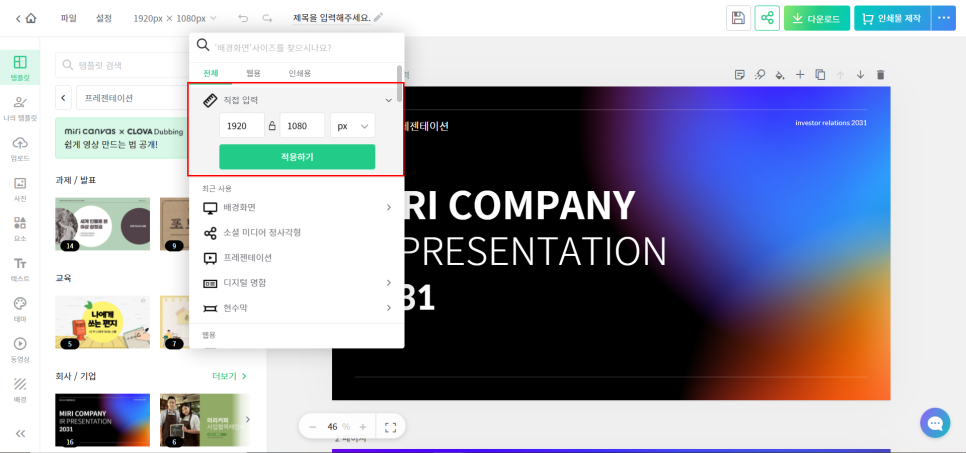This screenshot has height=453, width=966.
Task: Switch to the 전체 tab
Action: tap(211, 73)
